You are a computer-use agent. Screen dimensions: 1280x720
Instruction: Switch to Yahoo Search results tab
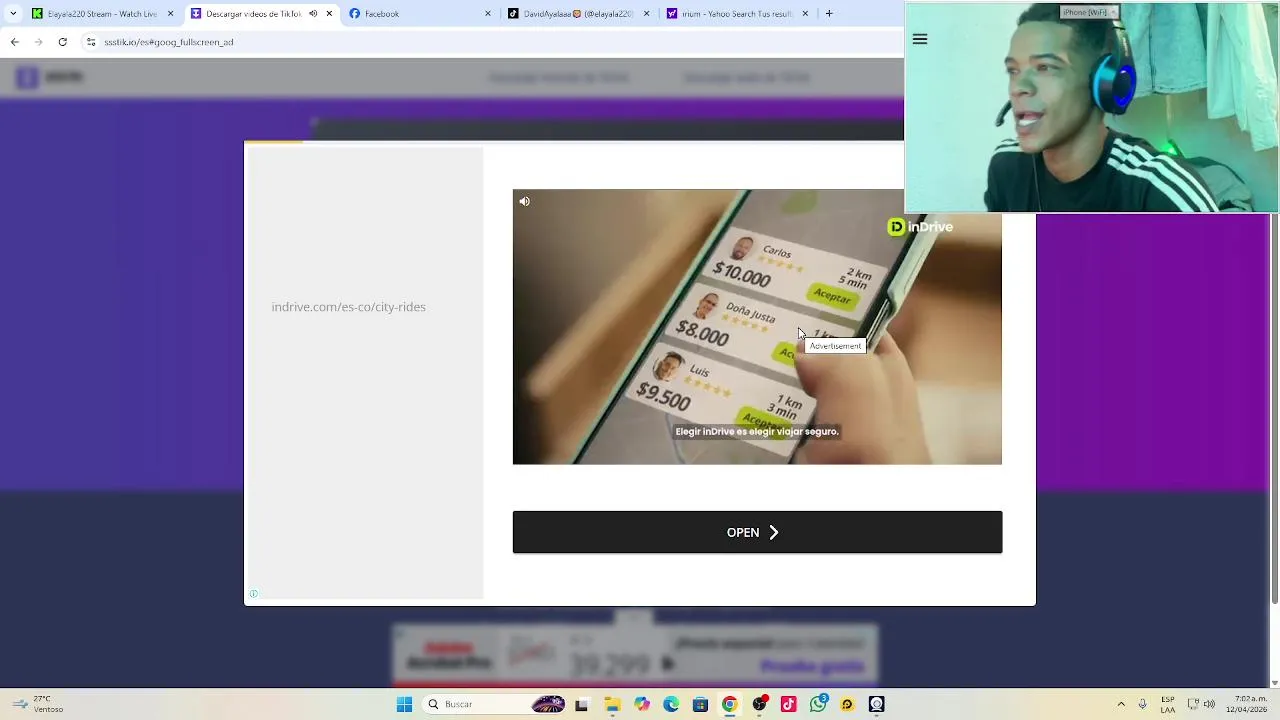coord(736,14)
